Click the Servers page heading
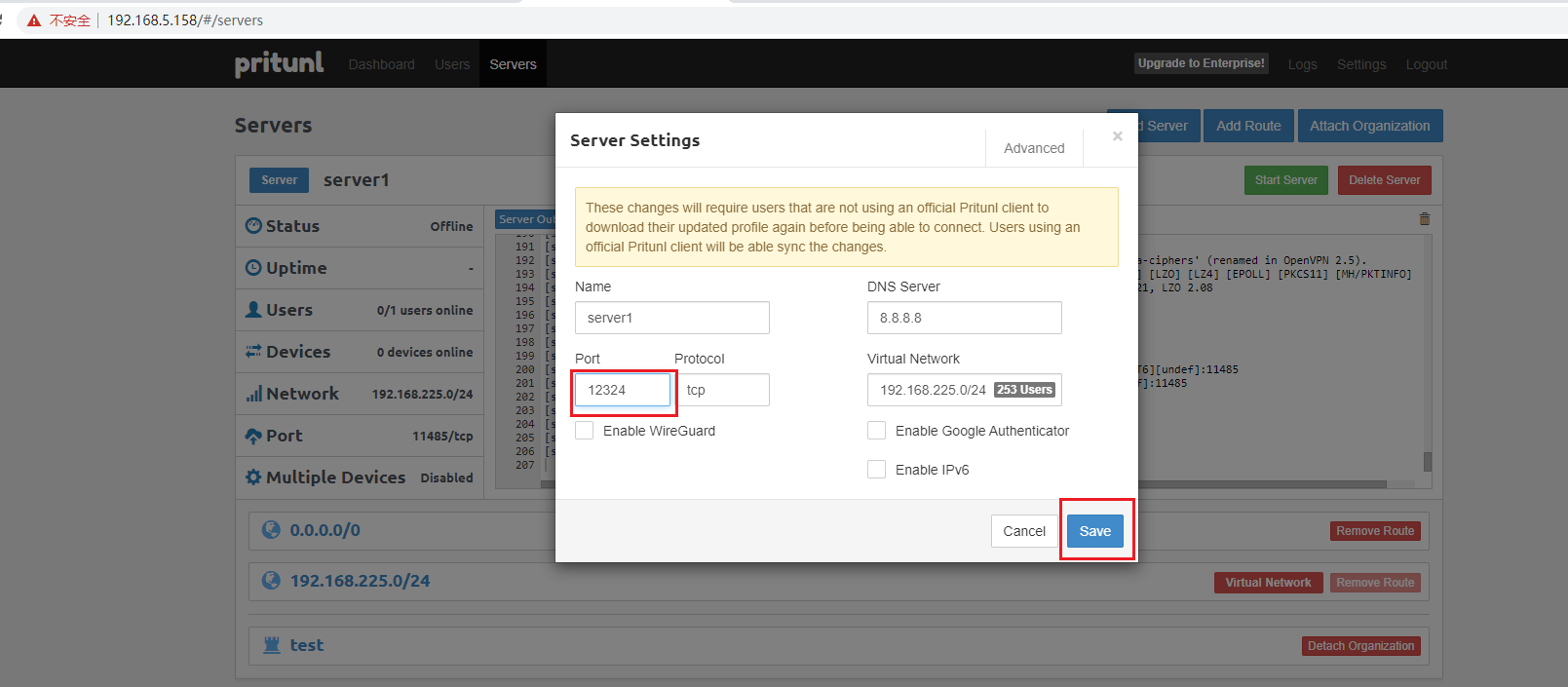Viewport: 1568px width, 687px height. click(x=273, y=125)
